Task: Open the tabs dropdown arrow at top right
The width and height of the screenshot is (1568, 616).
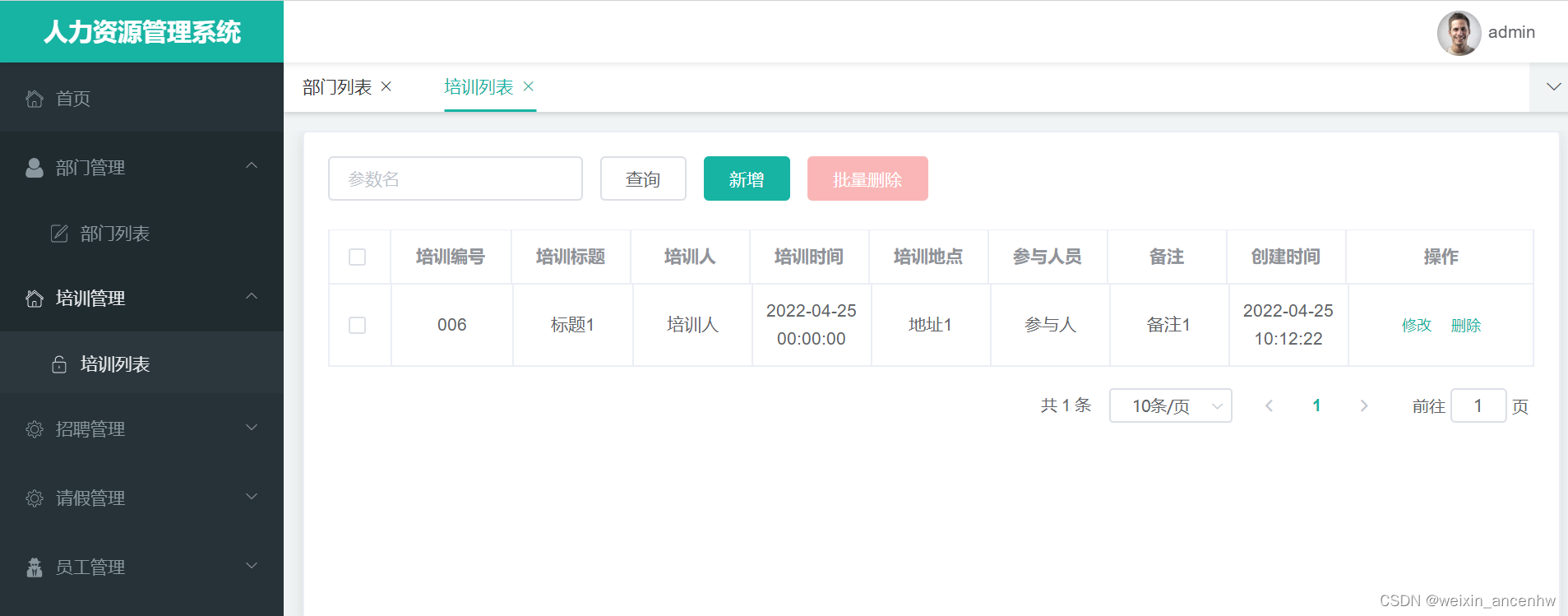Action: point(1553,86)
